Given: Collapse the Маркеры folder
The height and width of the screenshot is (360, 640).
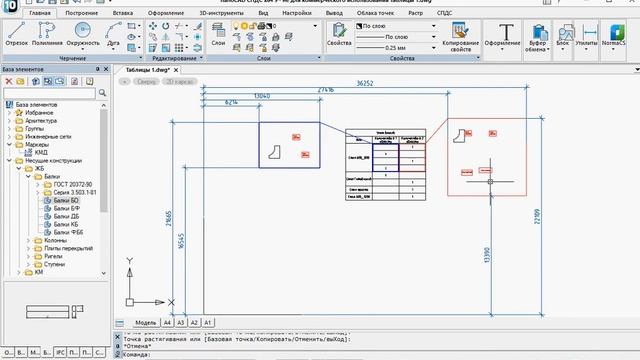Looking at the screenshot, I should tap(9, 144).
